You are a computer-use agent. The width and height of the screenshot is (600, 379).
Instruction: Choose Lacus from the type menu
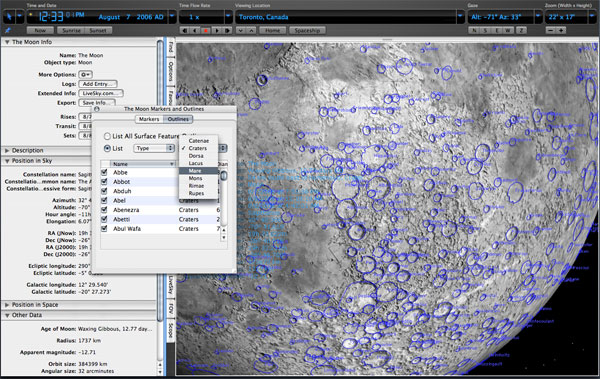pyautogui.click(x=199, y=163)
